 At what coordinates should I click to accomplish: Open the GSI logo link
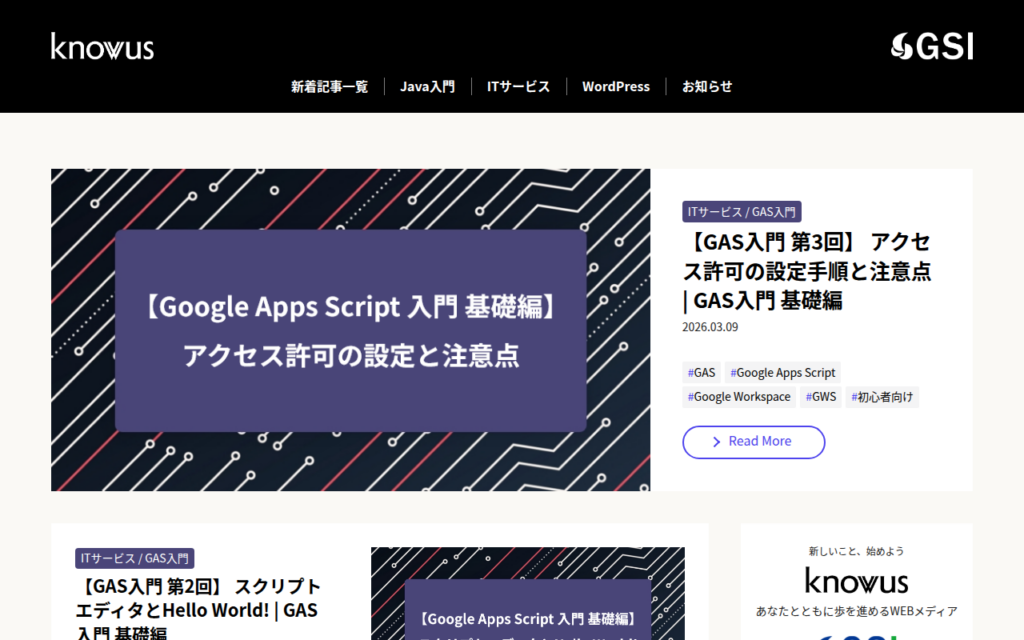(x=932, y=46)
